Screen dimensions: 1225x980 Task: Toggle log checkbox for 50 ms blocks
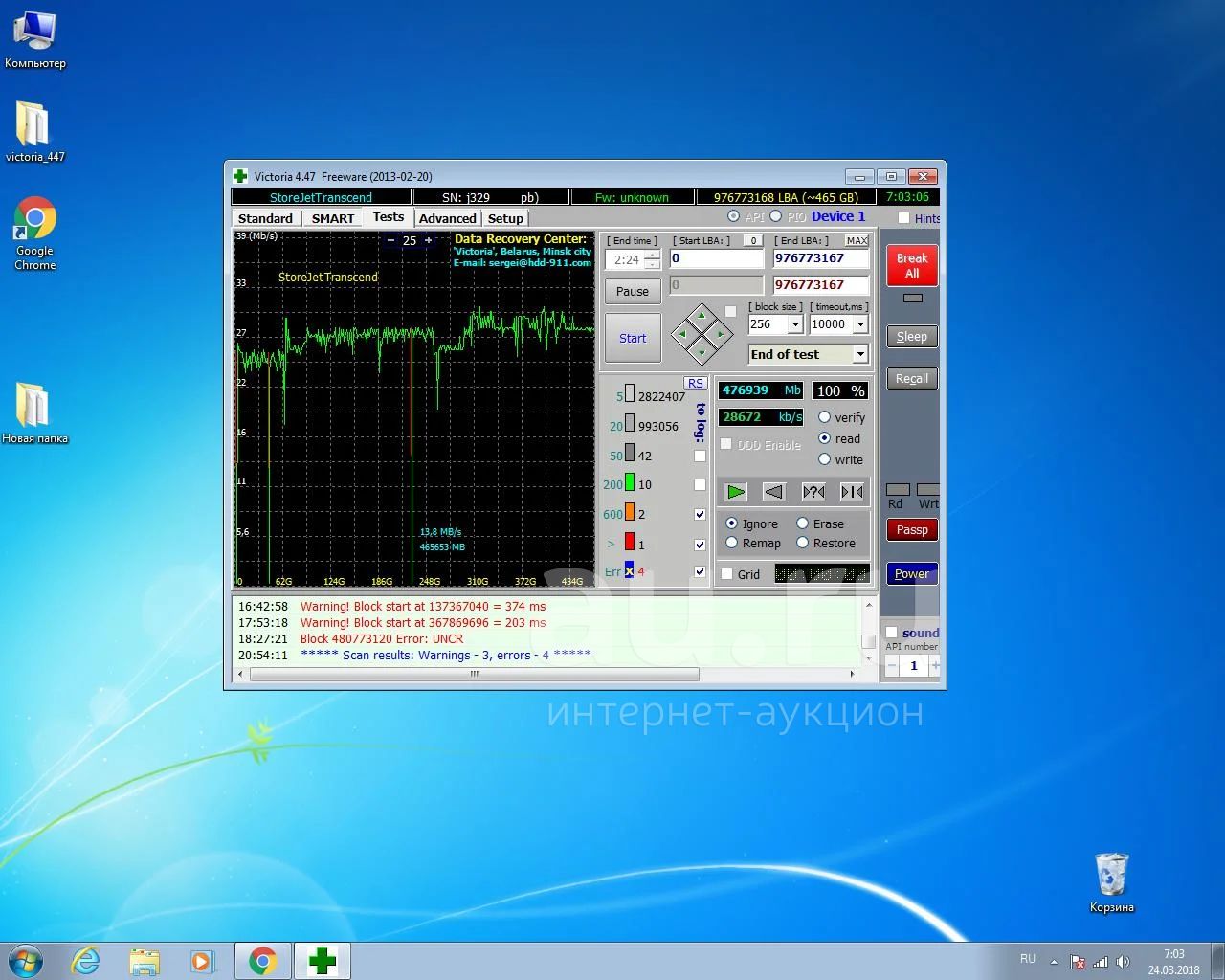[700, 456]
